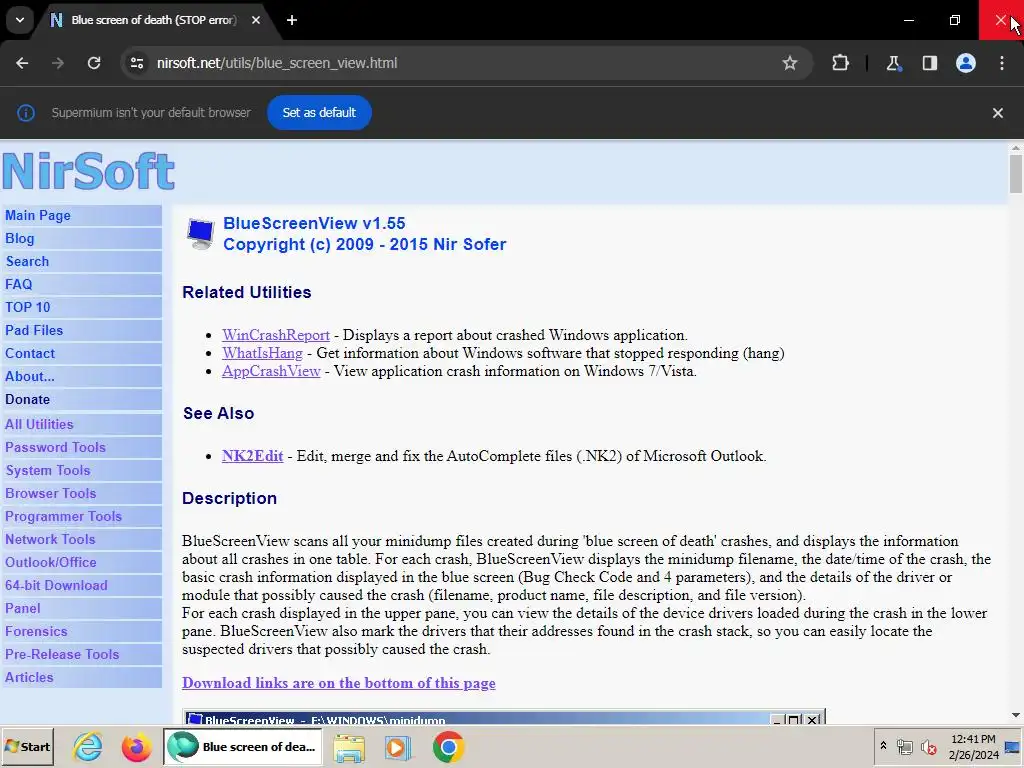This screenshot has height=768, width=1024.
Task: Follow the AppCrashView link
Action: 271,371
